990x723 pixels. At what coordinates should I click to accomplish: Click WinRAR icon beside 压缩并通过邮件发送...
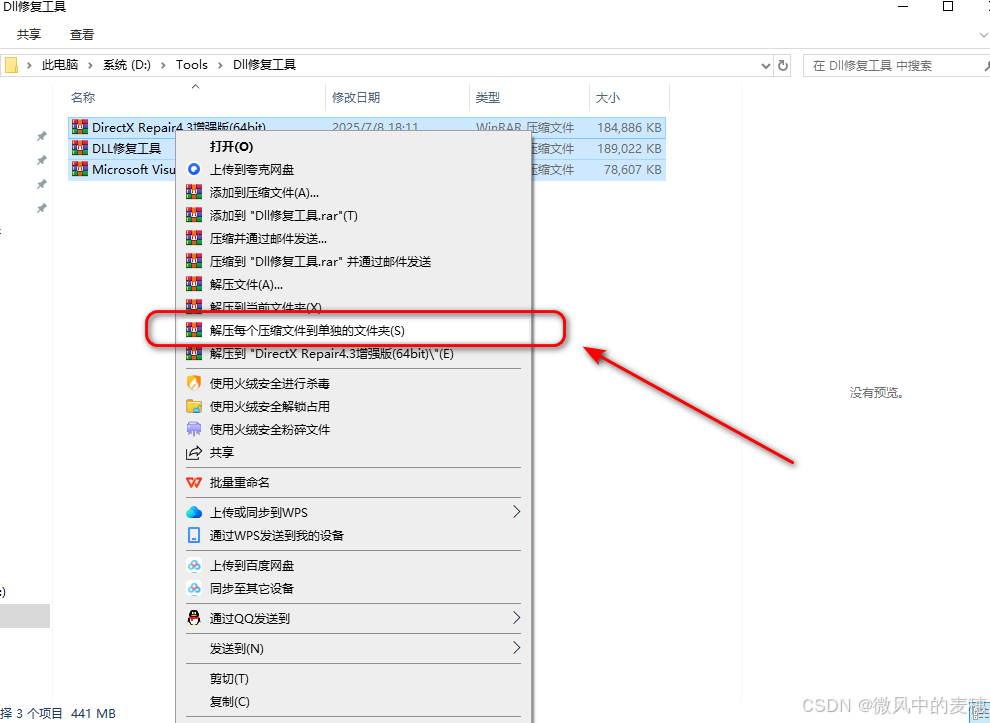(194, 238)
